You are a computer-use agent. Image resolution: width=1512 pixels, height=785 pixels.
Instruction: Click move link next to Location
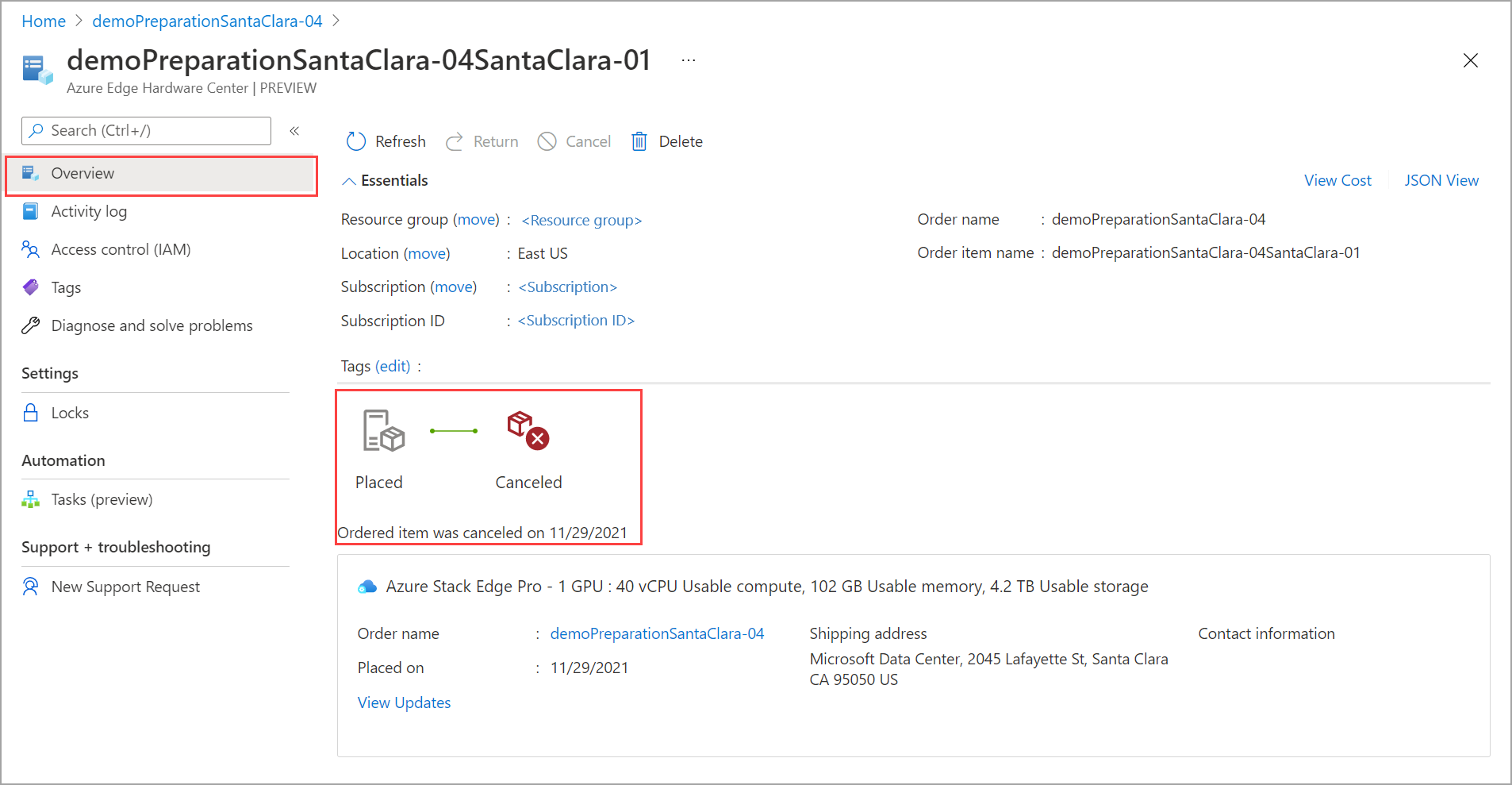click(x=427, y=253)
